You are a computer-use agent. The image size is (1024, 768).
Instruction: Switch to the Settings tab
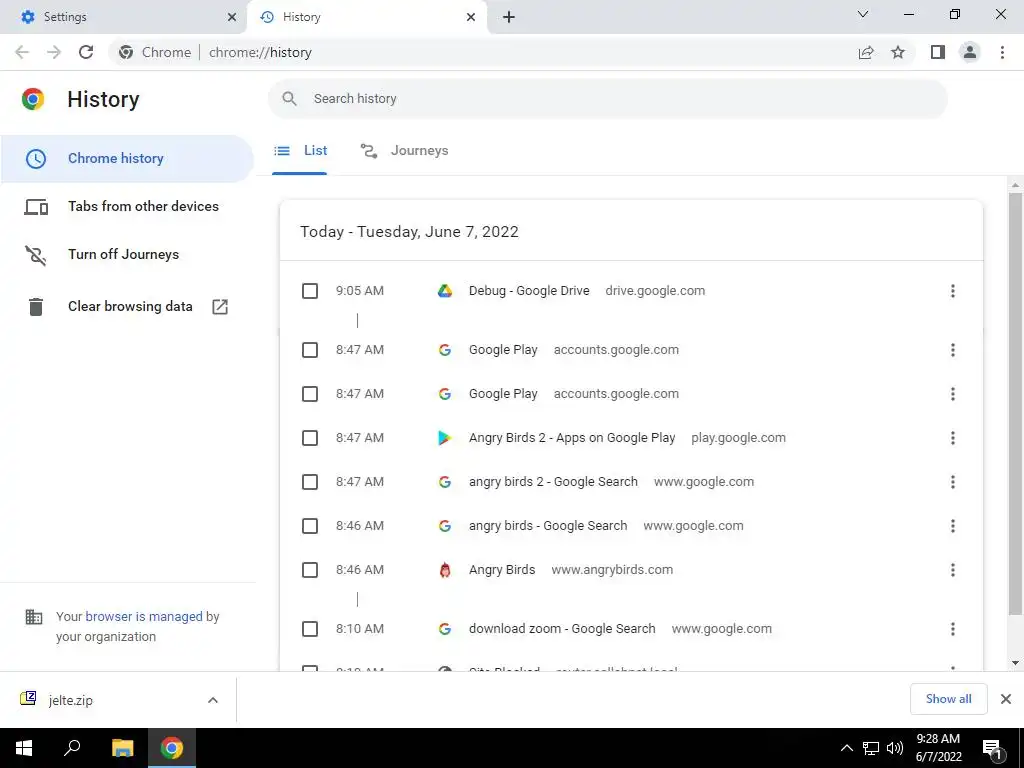[123, 17]
